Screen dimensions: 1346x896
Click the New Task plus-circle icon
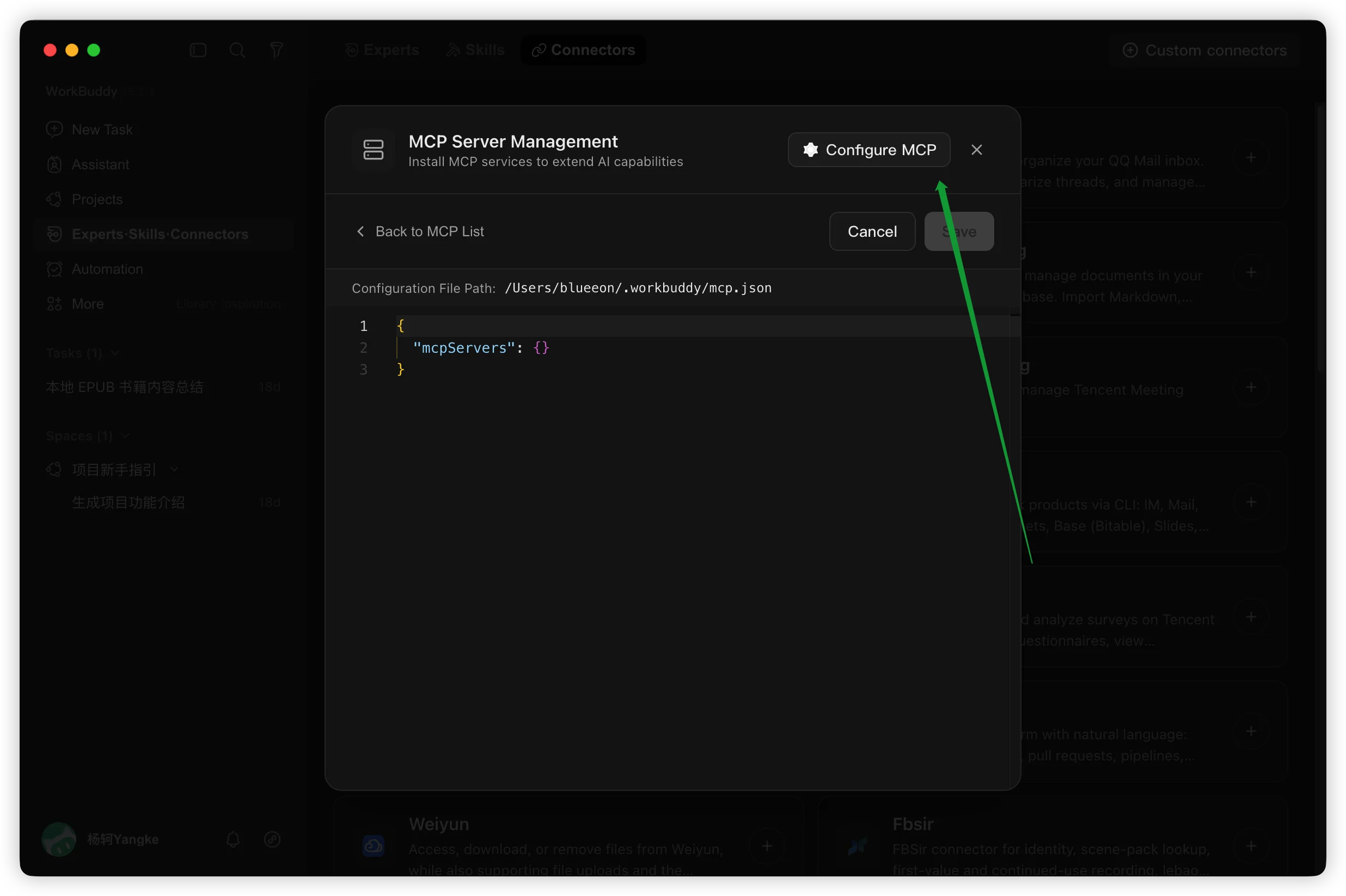click(54, 129)
